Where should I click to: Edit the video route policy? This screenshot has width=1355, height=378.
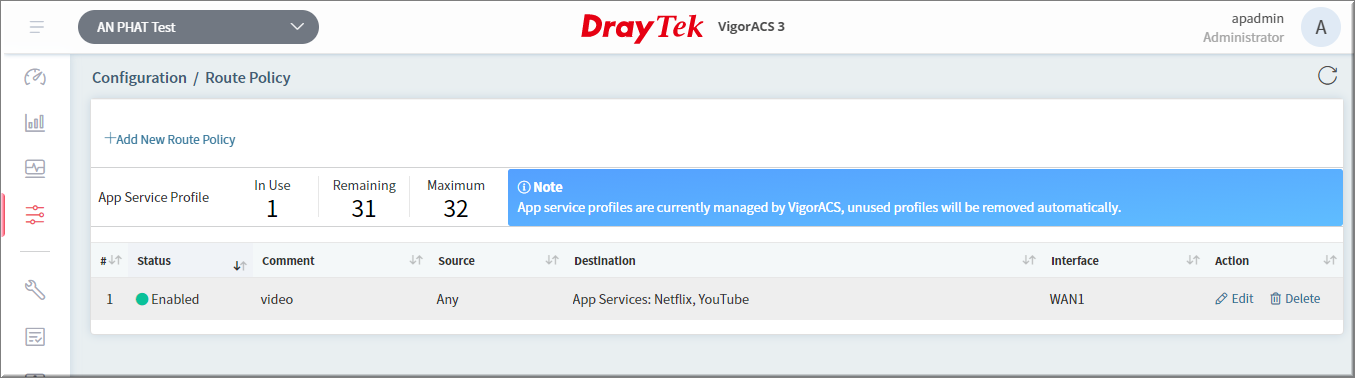(1234, 298)
